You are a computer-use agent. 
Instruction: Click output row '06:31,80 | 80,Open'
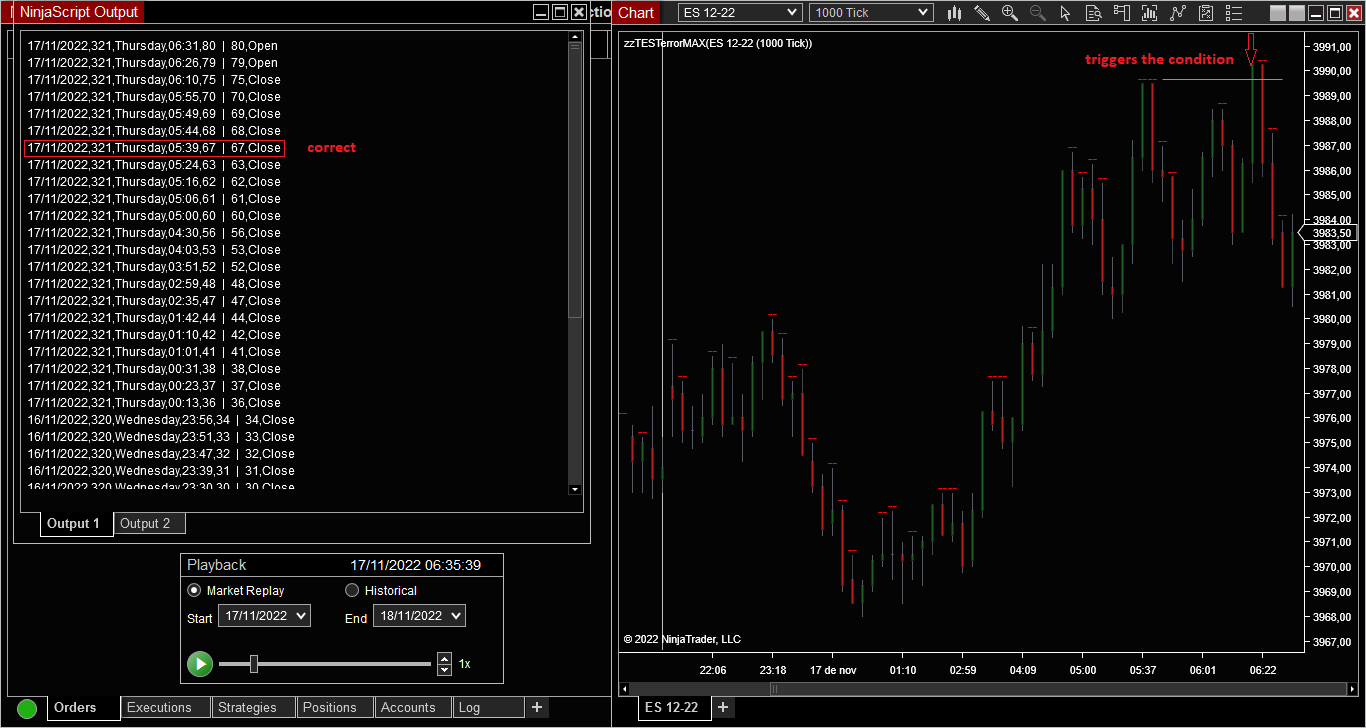(153, 46)
